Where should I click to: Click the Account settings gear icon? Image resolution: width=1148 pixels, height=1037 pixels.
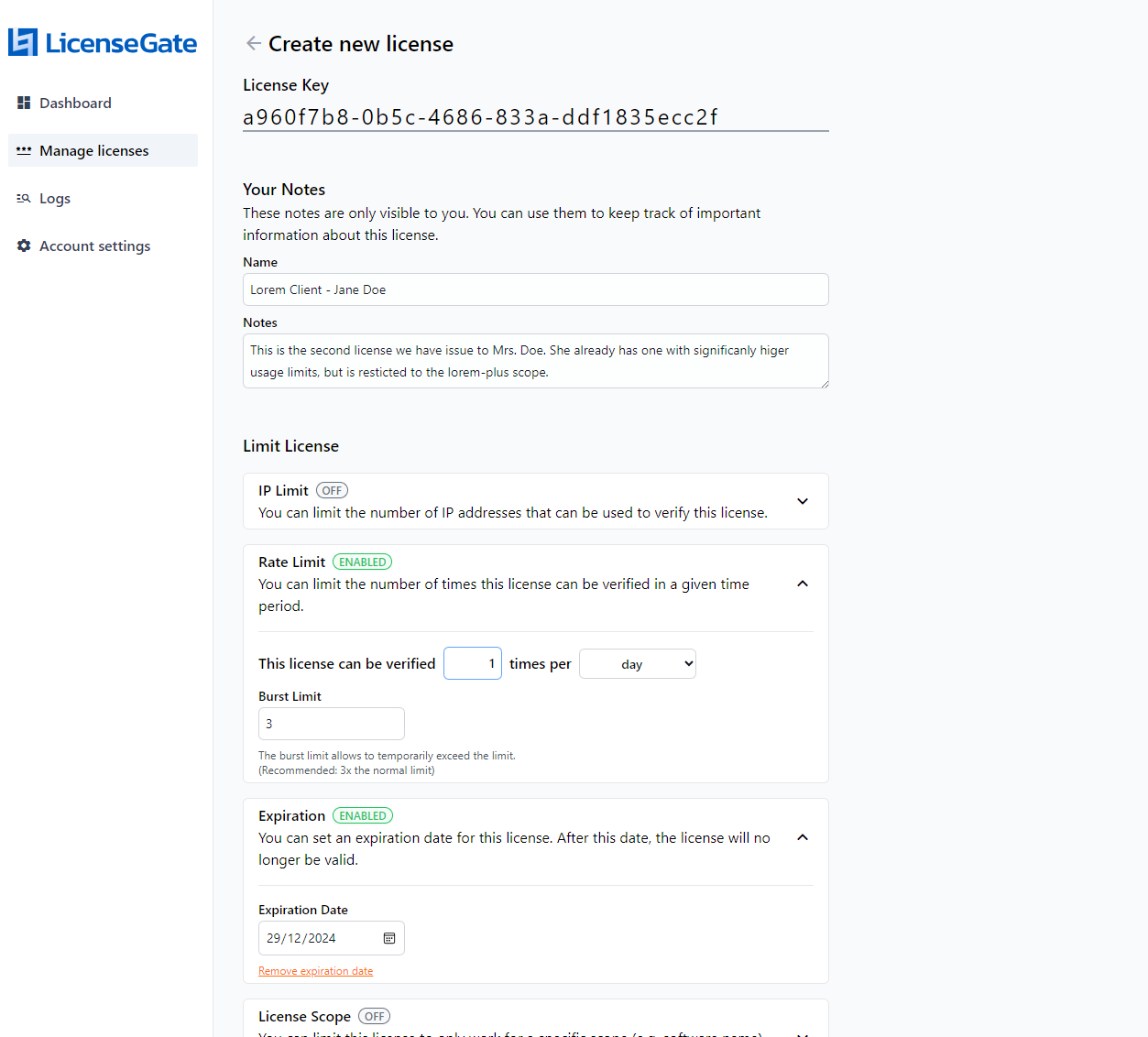point(24,246)
